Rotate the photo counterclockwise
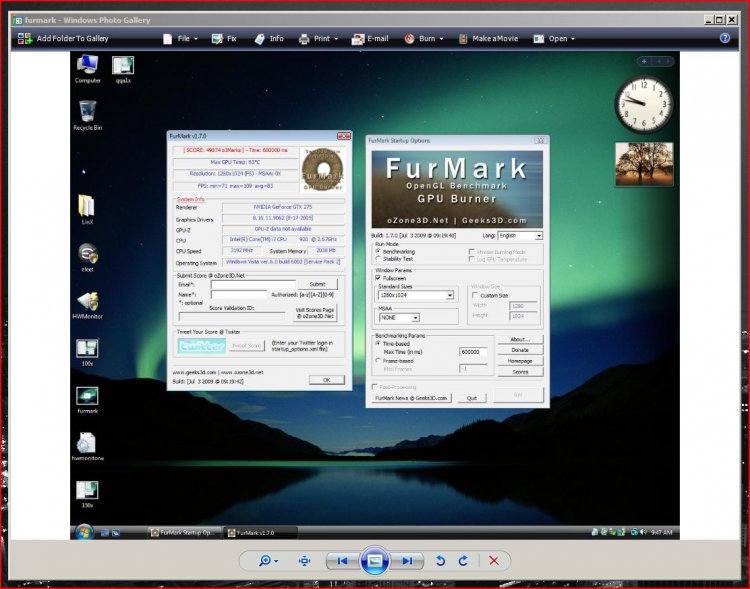This screenshot has height=589, width=750. (x=441, y=561)
